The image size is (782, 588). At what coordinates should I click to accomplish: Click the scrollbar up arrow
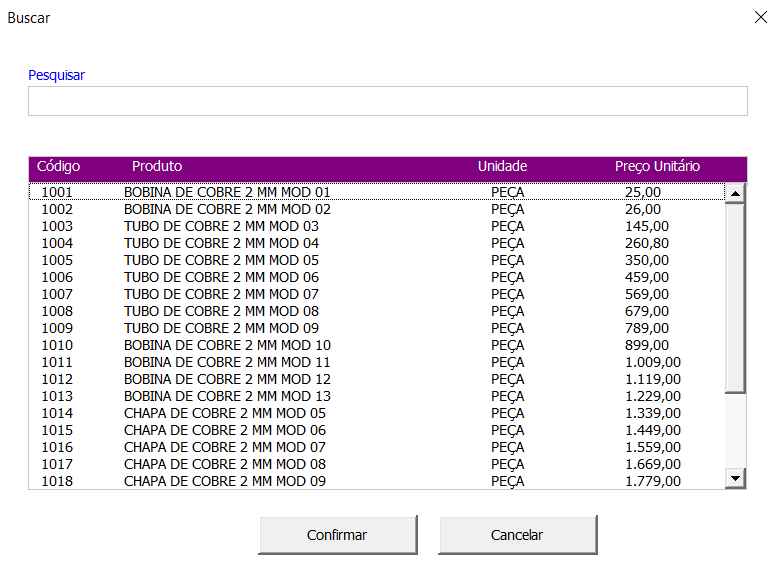(736, 194)
